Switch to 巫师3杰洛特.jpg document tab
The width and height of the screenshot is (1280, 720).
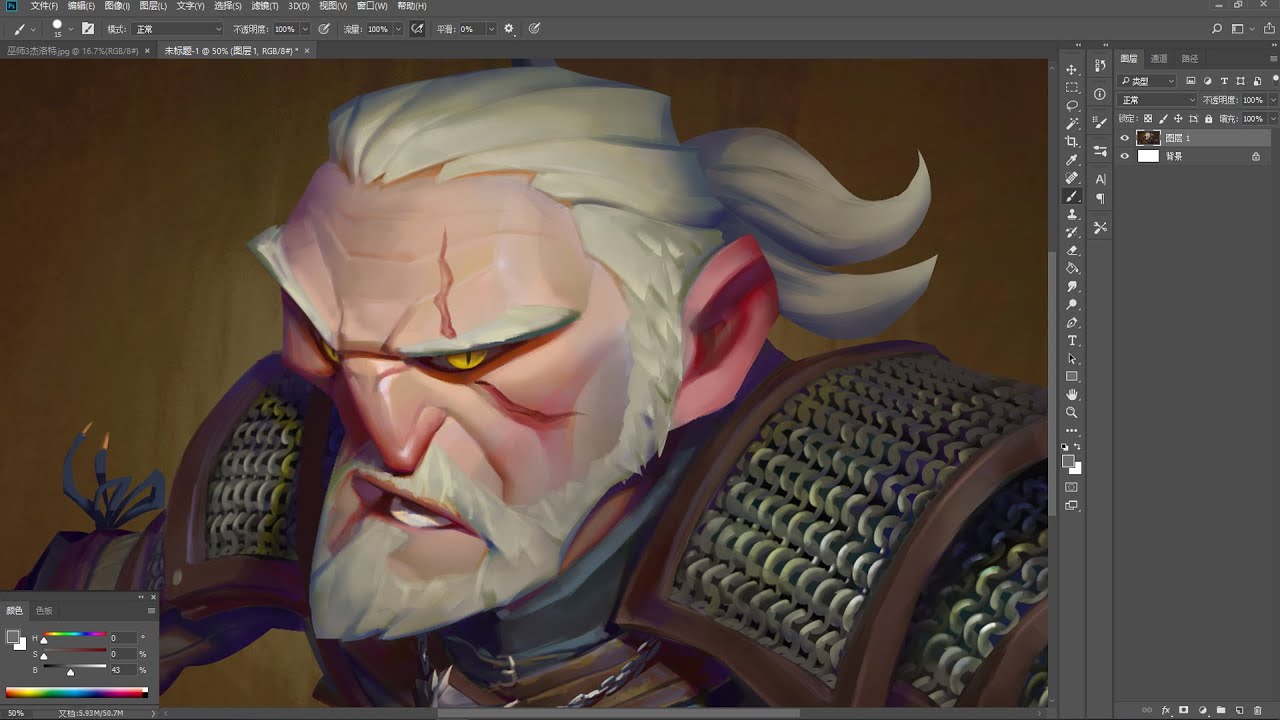tap(72, 50)
